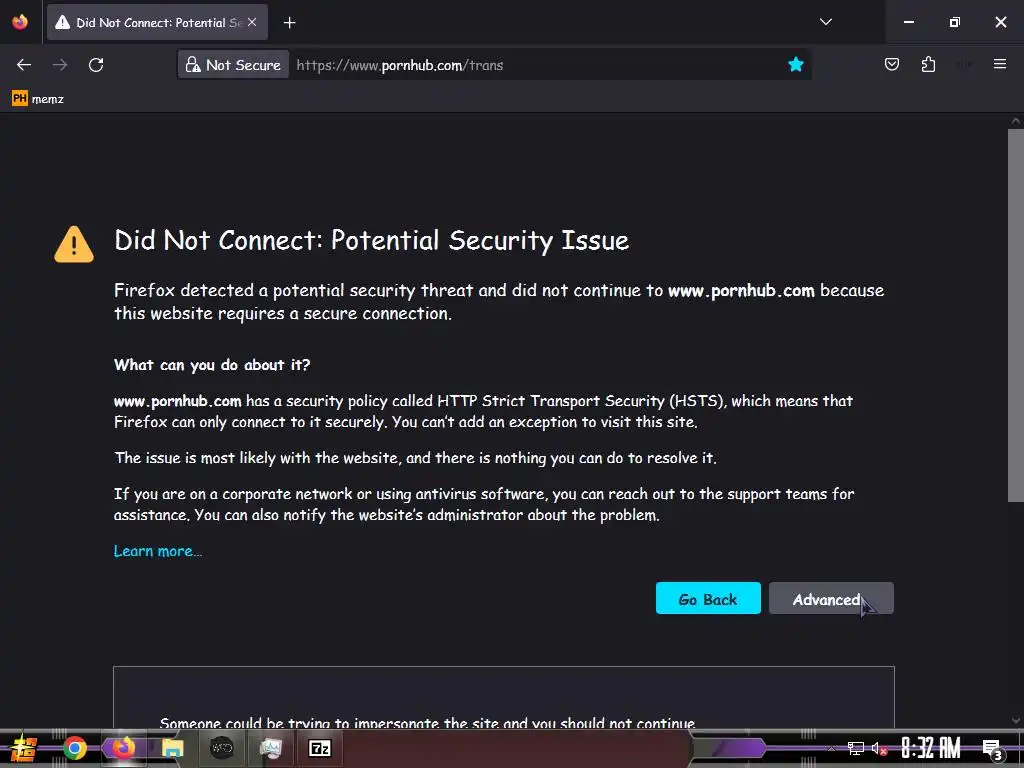1024x768 pixels.
Task: Click the Firefox taskbar icon
Action: tap(123, 748)
